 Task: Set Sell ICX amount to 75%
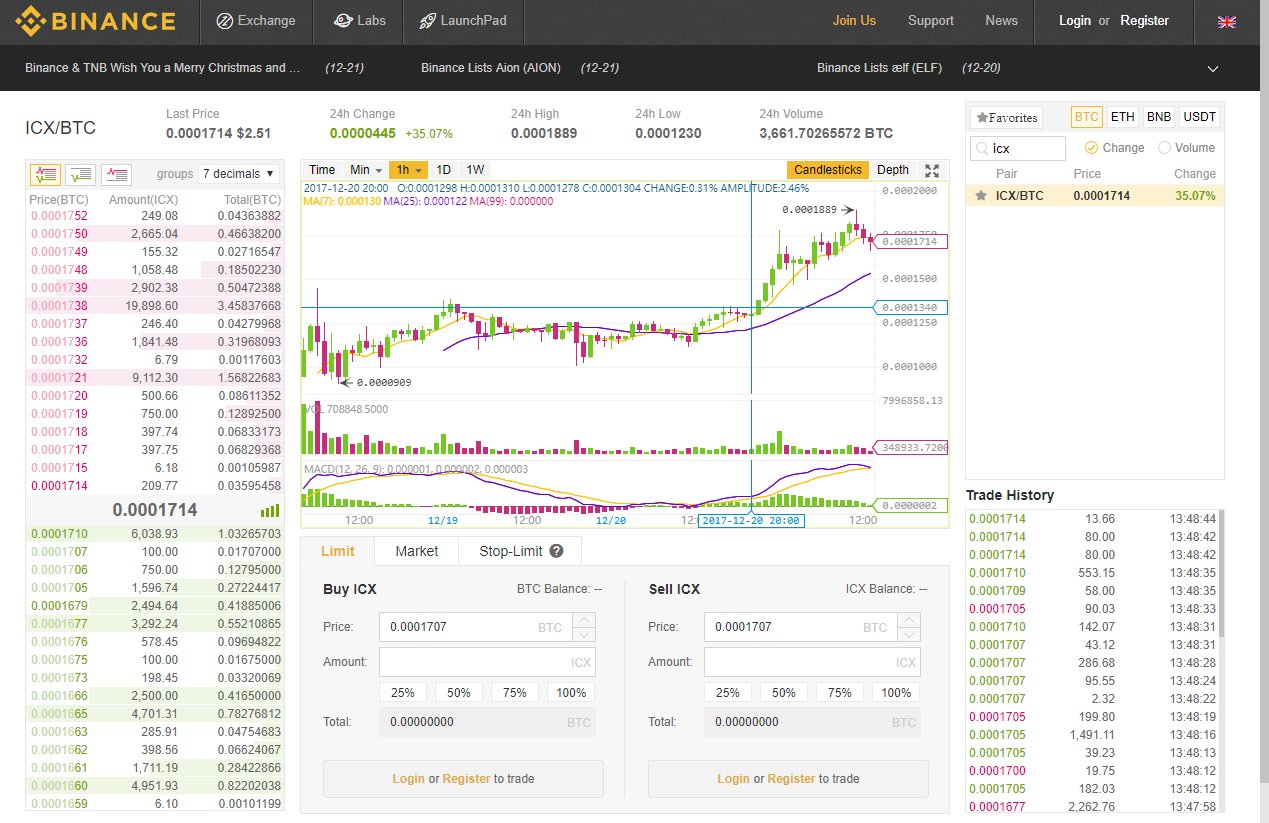point(840,693)
